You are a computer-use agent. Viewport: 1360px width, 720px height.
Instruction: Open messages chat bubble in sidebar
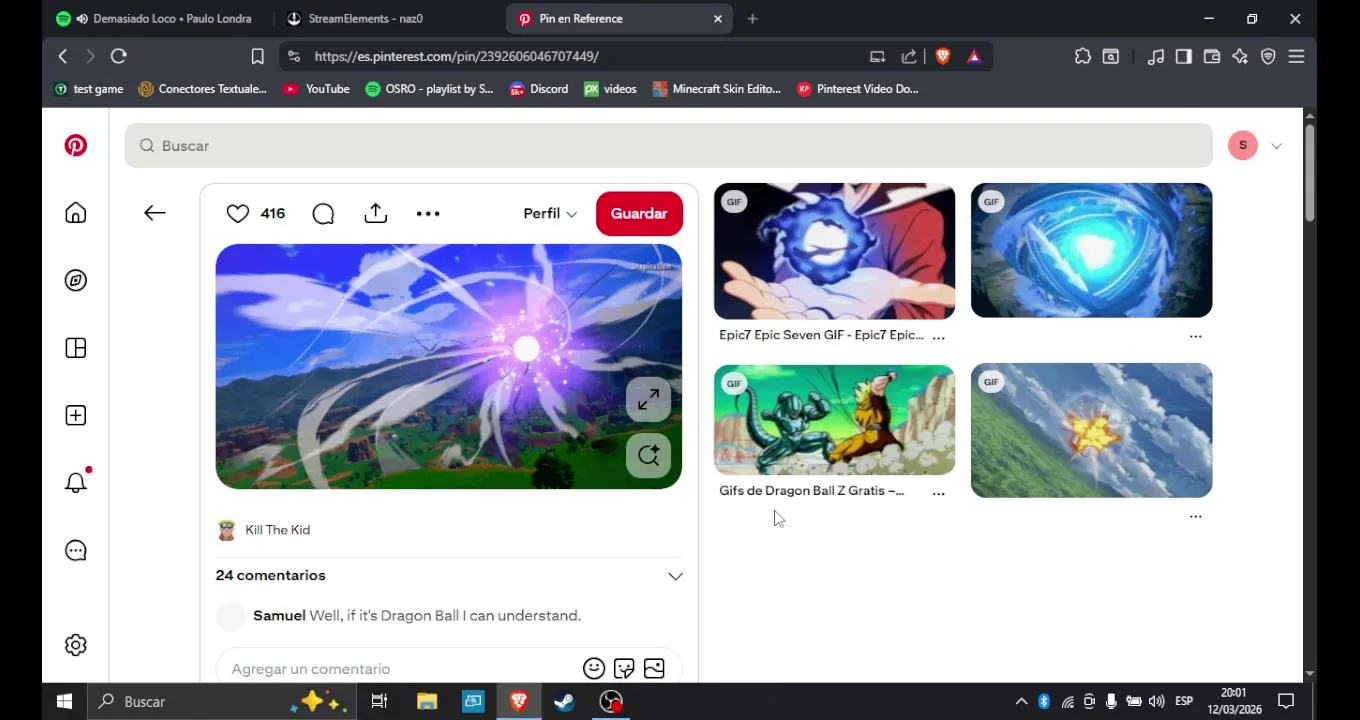pos(76,551)
